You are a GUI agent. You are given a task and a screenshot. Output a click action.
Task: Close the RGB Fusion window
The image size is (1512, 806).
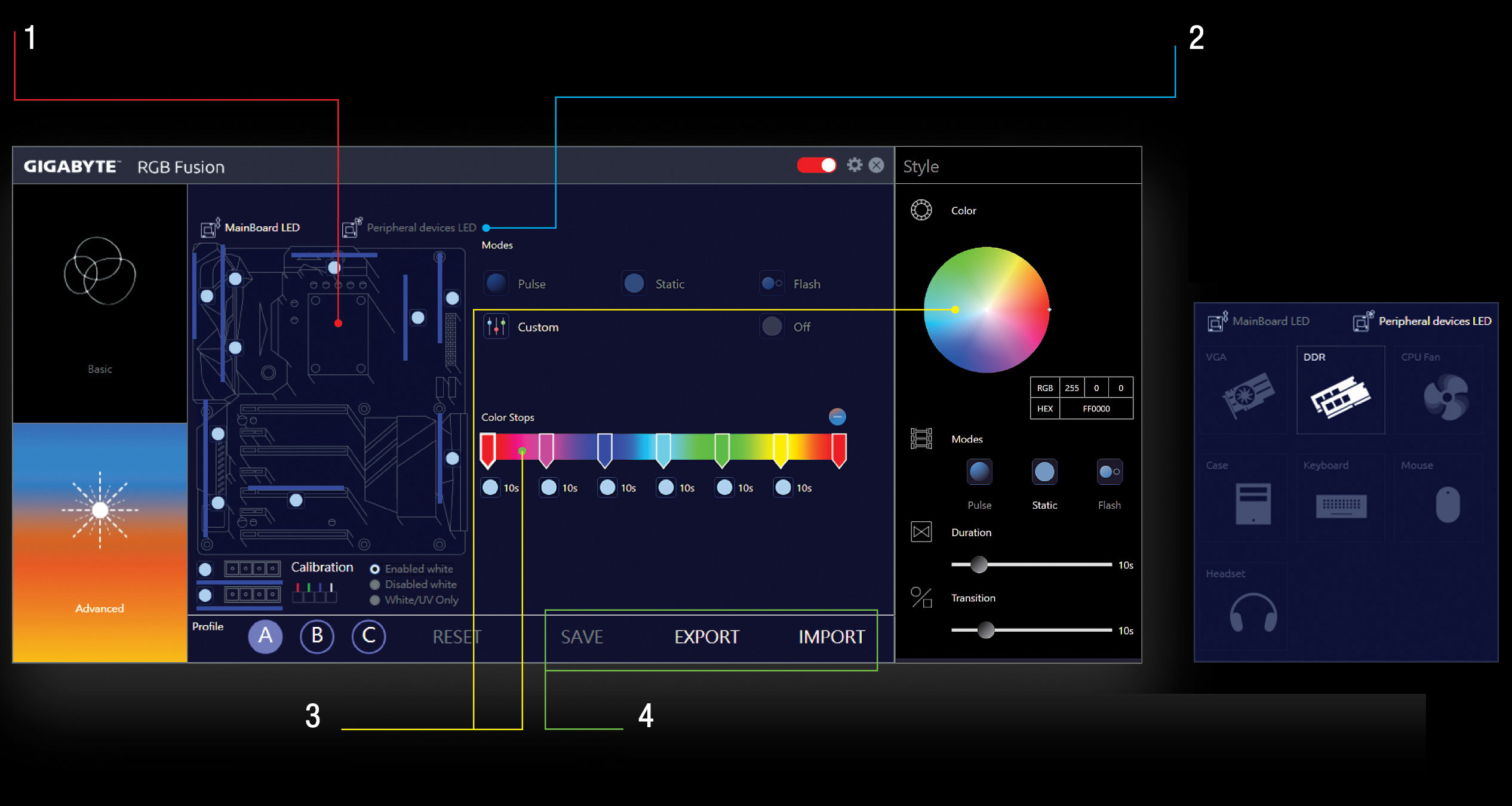[x=876, y=165]
